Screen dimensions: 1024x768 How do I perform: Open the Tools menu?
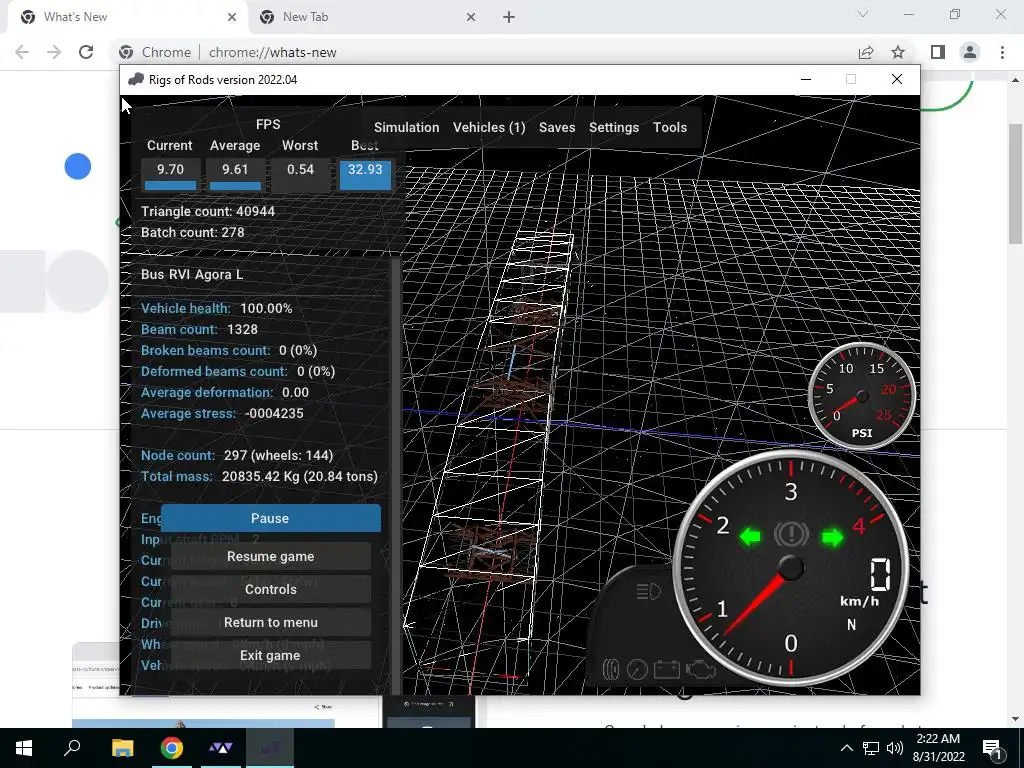click(670, 127)
